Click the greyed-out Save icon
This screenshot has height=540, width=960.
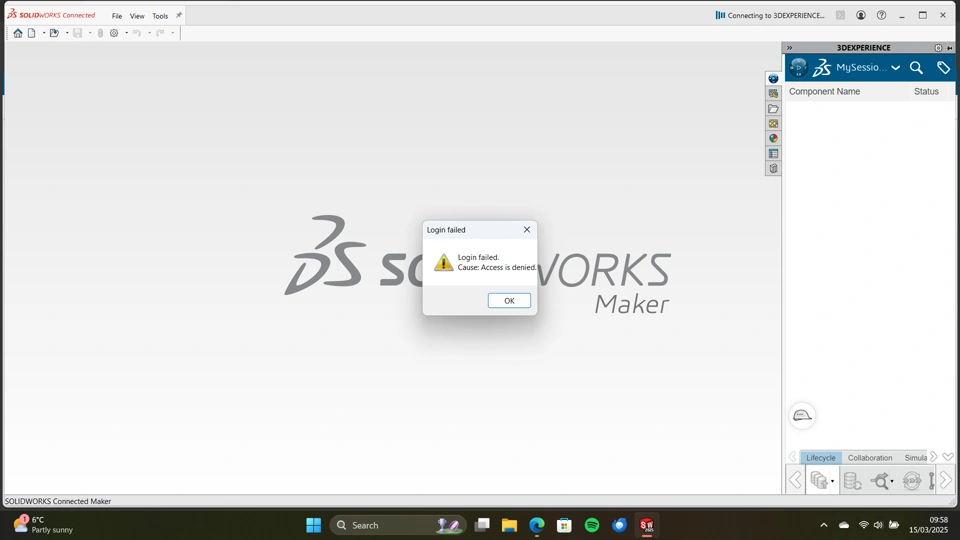(x=77, y=33)
